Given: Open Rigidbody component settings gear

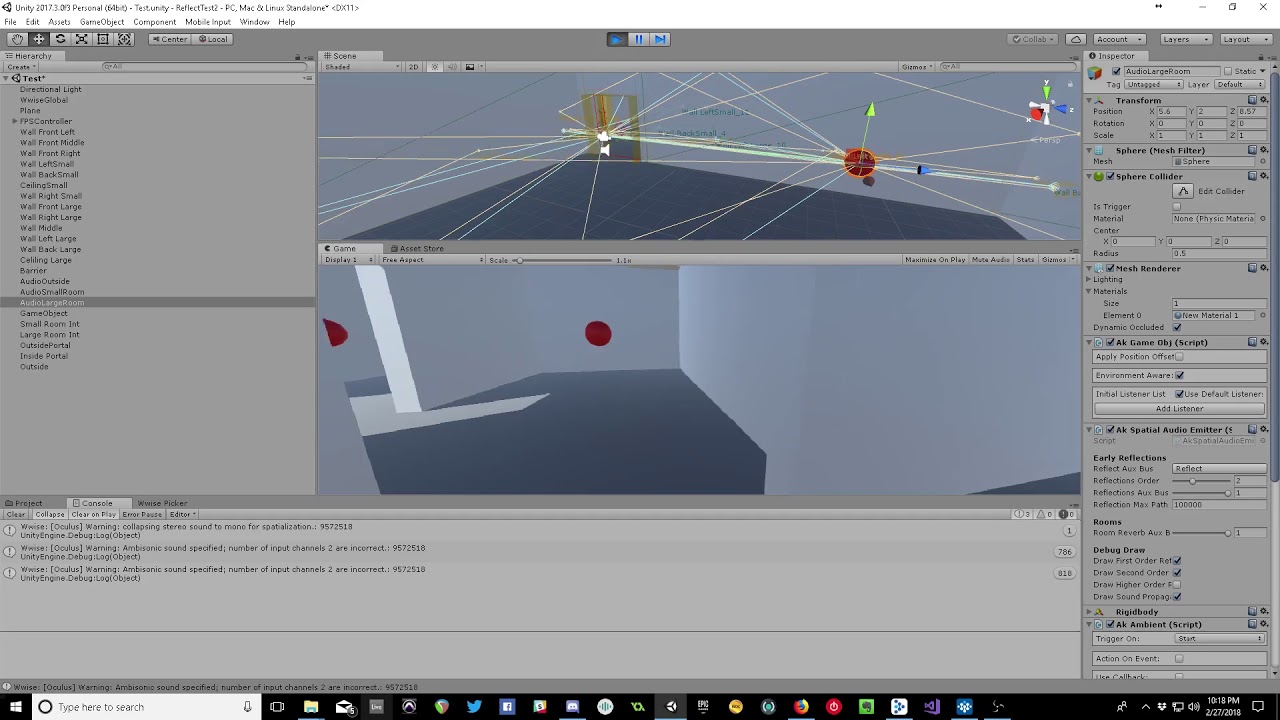Looking at the screenshot, I should click(x=1264, y=611).
